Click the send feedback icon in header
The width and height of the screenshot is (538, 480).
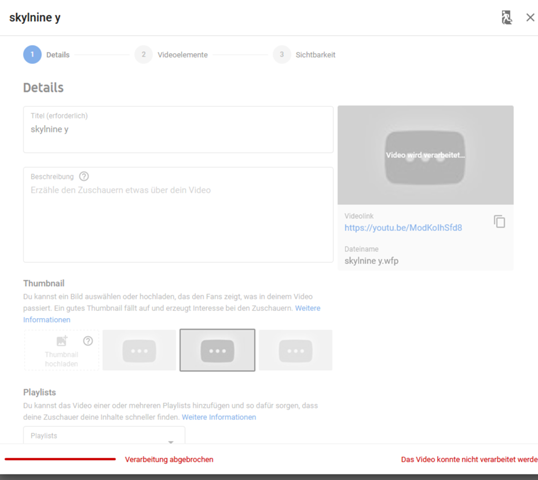click(x=506, y=17)
